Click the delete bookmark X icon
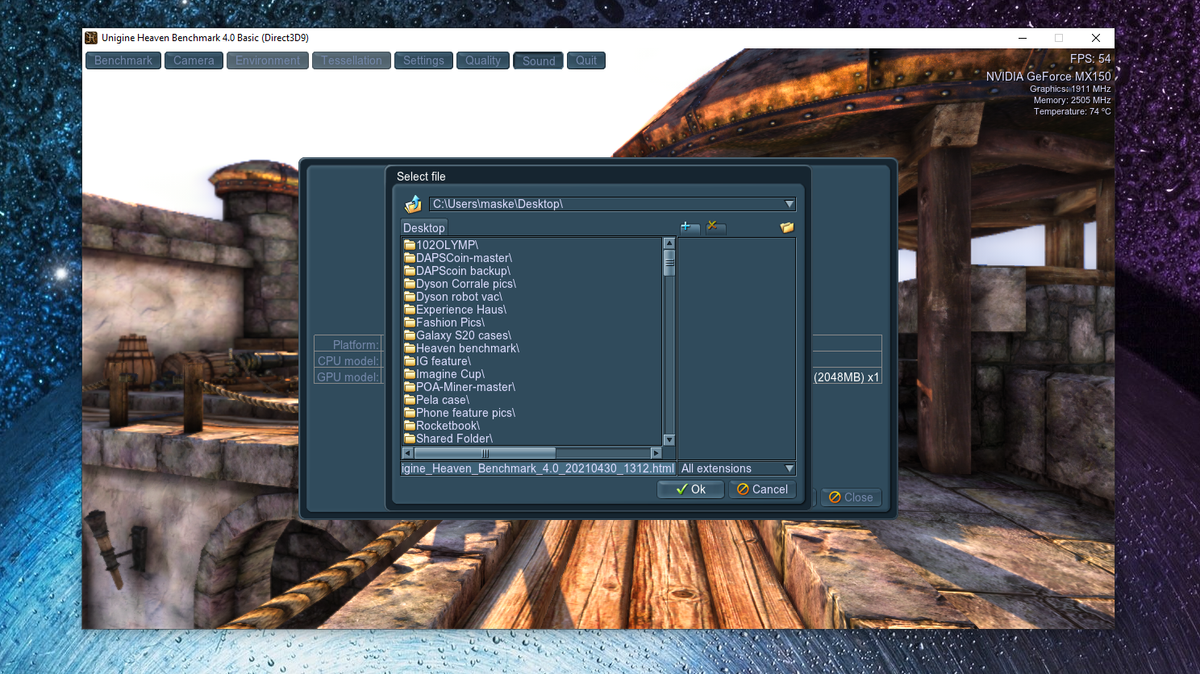The image size is (1200, 674). click(713, 227)
